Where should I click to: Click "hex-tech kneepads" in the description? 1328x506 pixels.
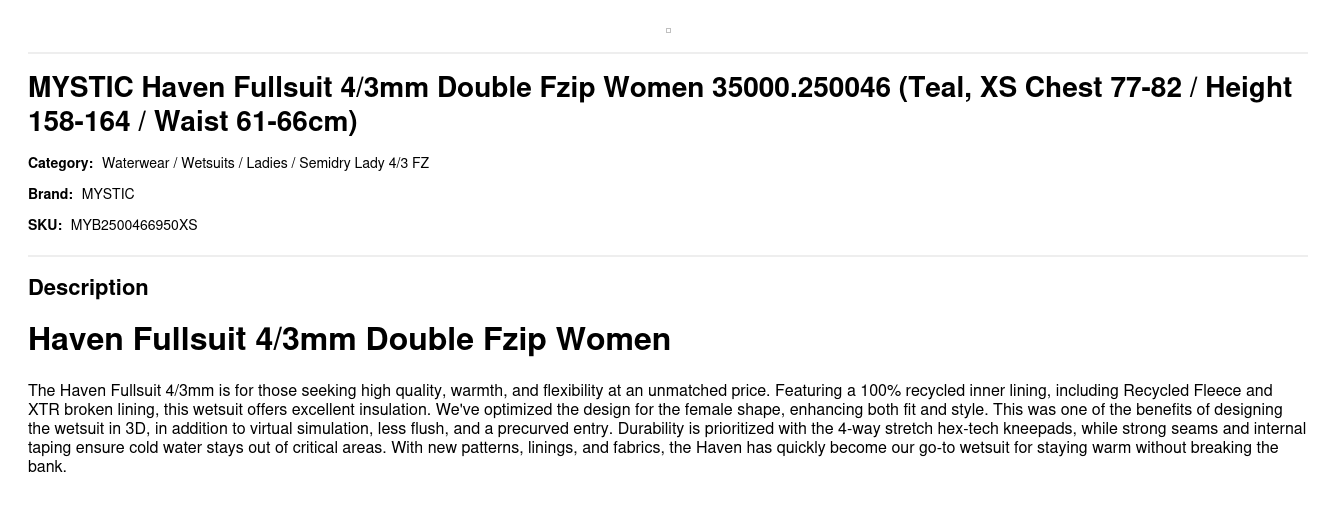pyautogui.click(x=1011, y=429)
